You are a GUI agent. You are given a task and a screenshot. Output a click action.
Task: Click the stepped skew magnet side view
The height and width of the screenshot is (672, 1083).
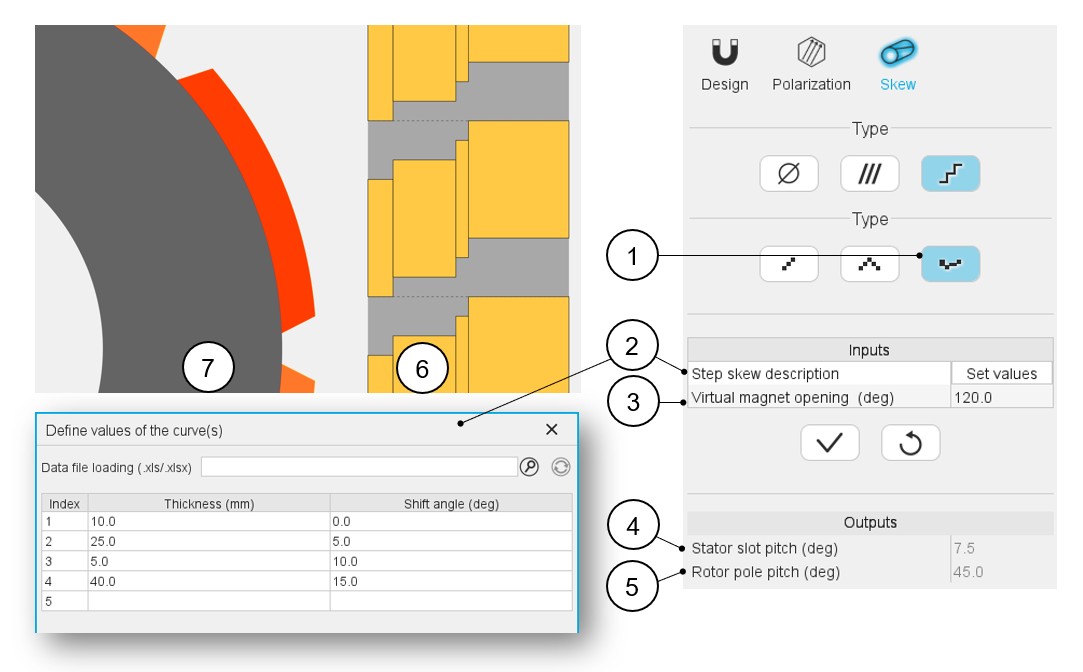click(468, 209)
